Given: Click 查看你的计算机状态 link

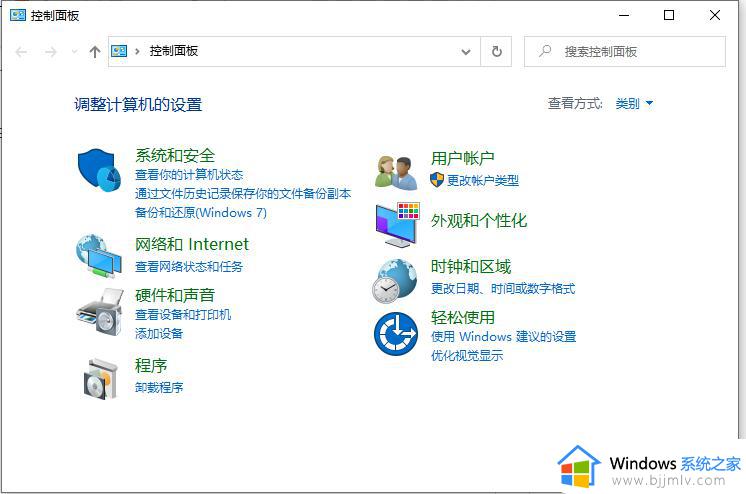Looking at the screenshot, I should 189,175.
